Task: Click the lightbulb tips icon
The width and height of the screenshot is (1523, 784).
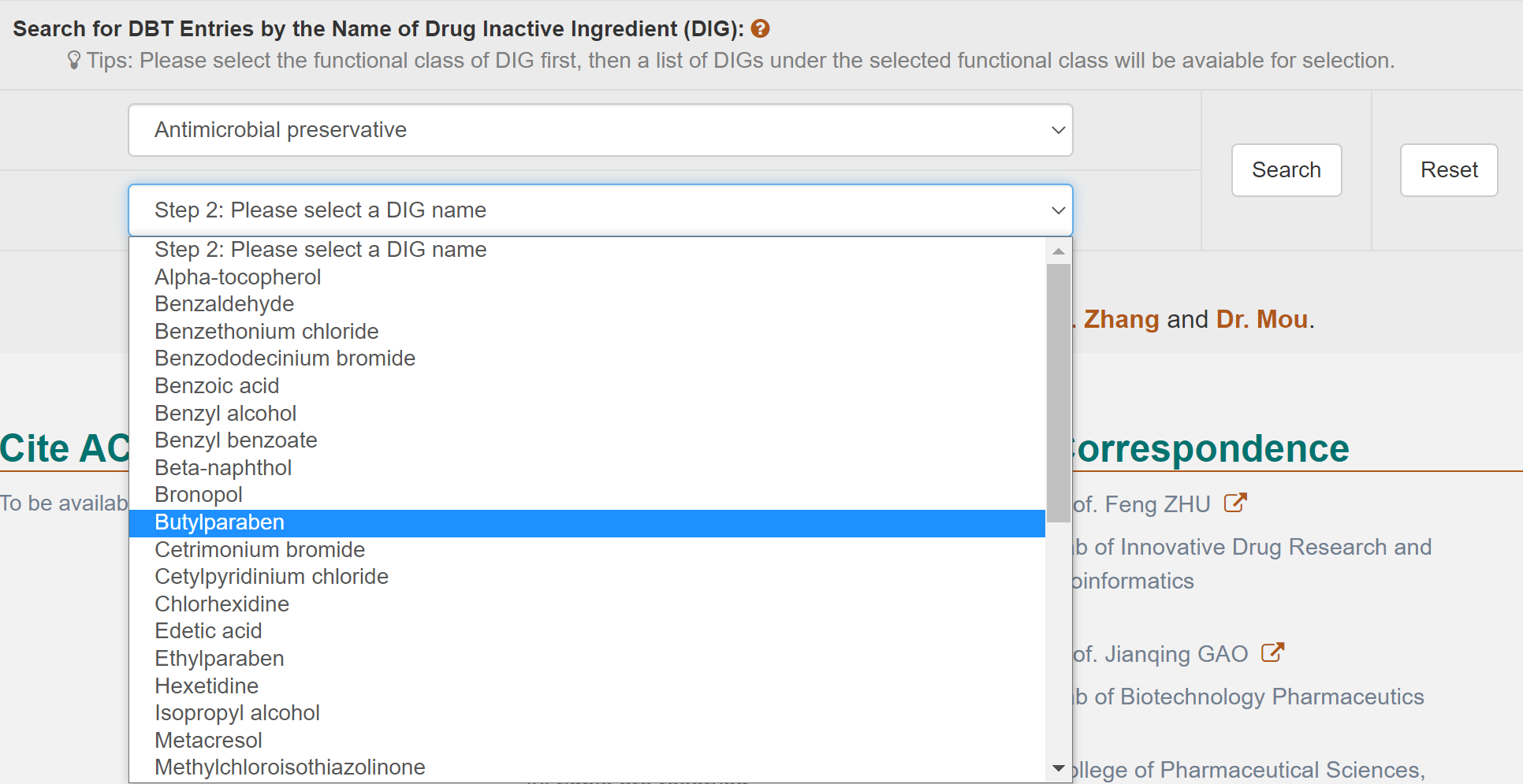Action: (x=74, y=61)
